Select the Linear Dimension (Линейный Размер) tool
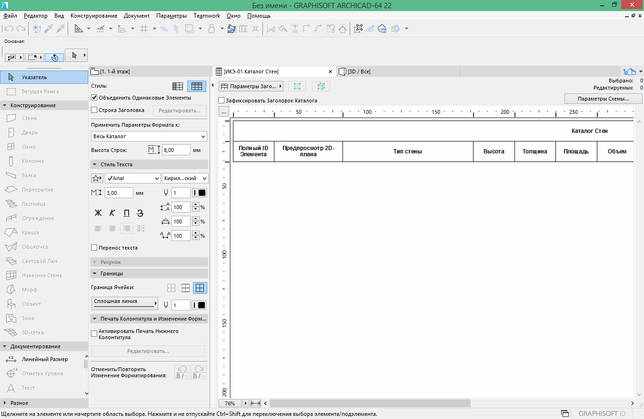 42,359
